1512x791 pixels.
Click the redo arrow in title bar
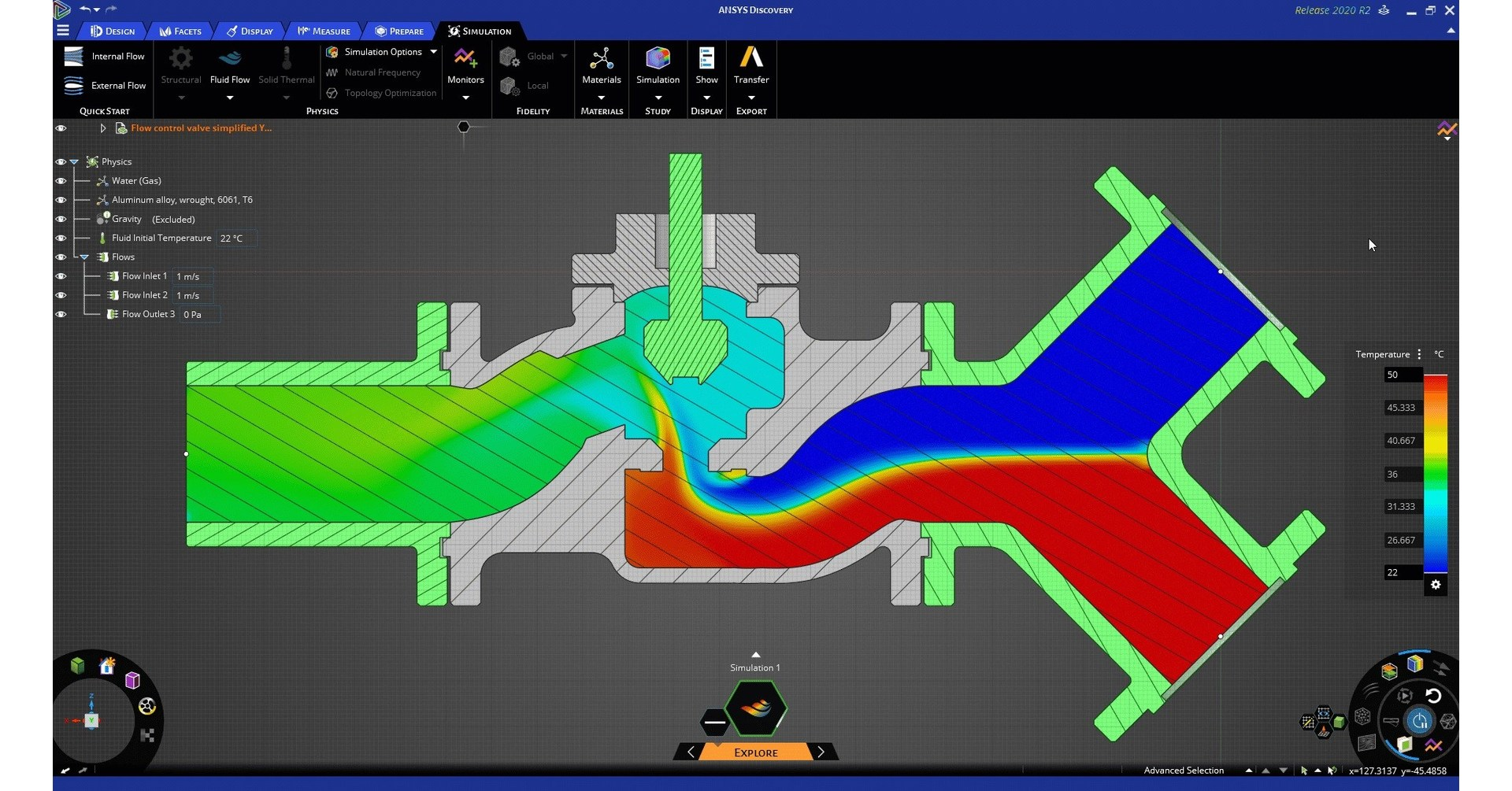point(111,9)
